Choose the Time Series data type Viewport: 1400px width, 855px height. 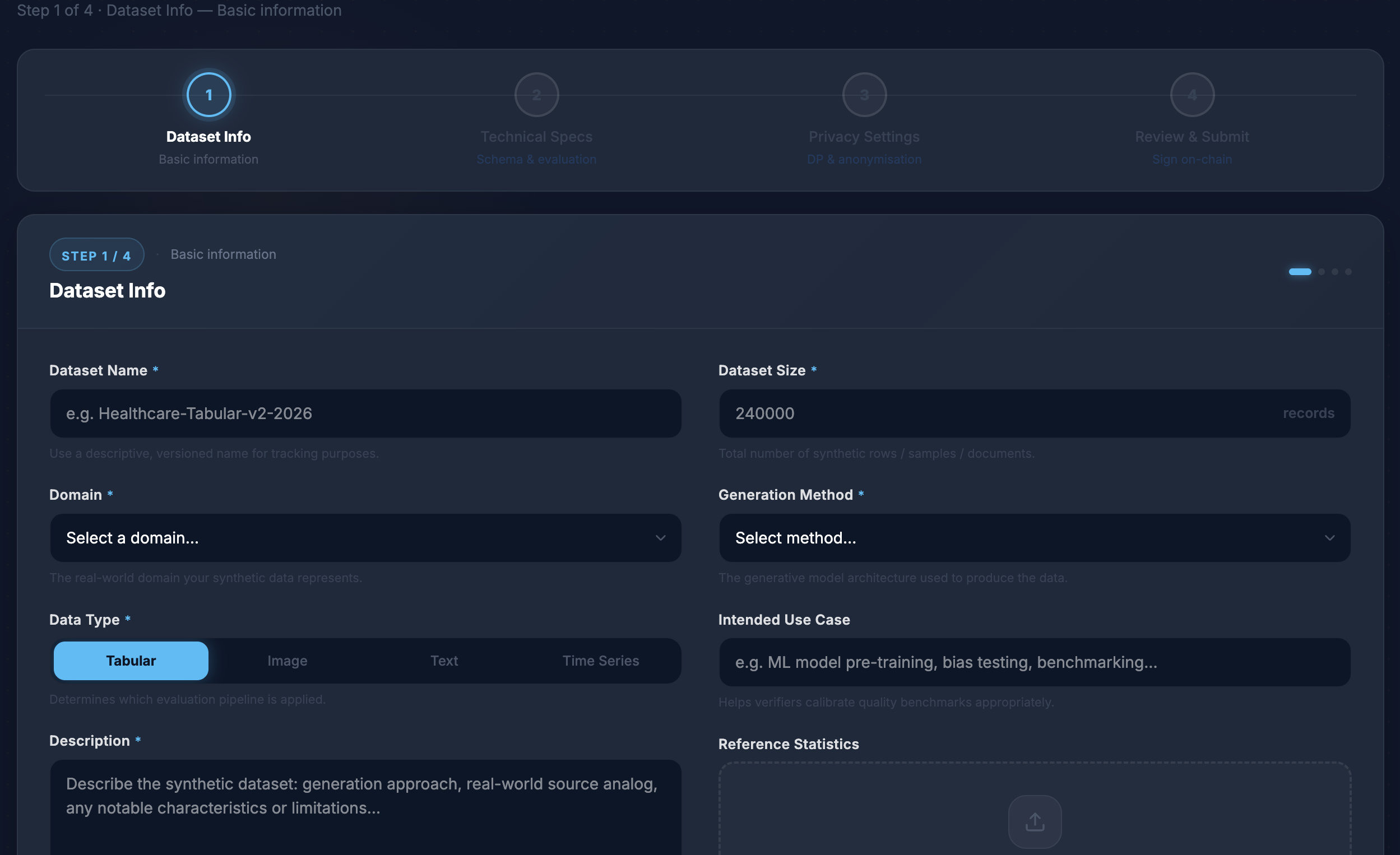click(601, 661)
